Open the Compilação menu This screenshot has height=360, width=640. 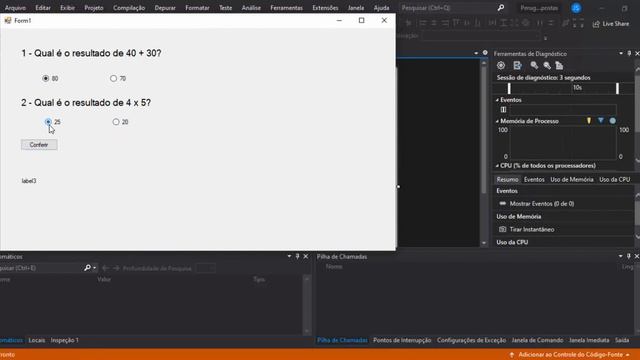(129, 8)
